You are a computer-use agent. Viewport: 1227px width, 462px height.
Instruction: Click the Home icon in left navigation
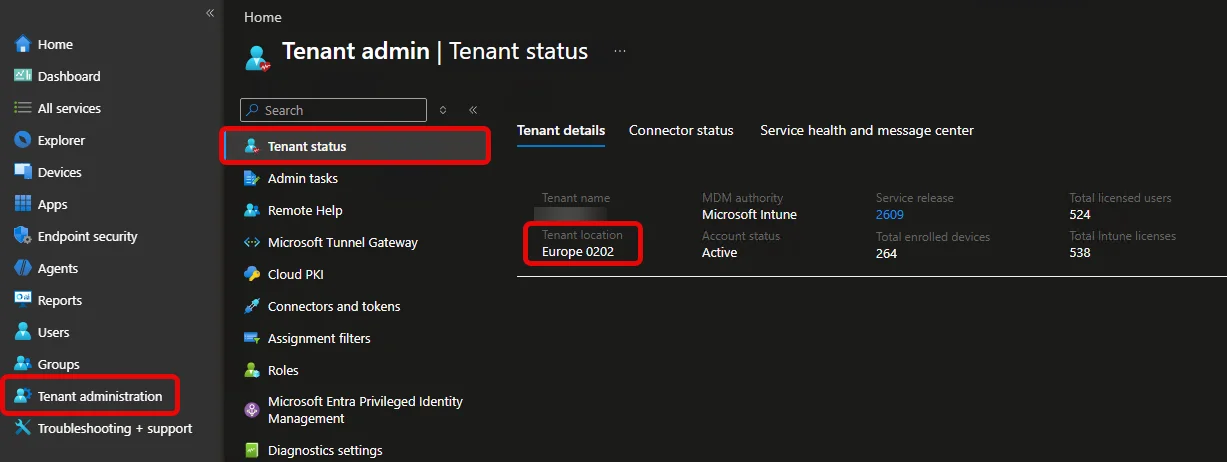pyautogui.click(x=23, y=44)
